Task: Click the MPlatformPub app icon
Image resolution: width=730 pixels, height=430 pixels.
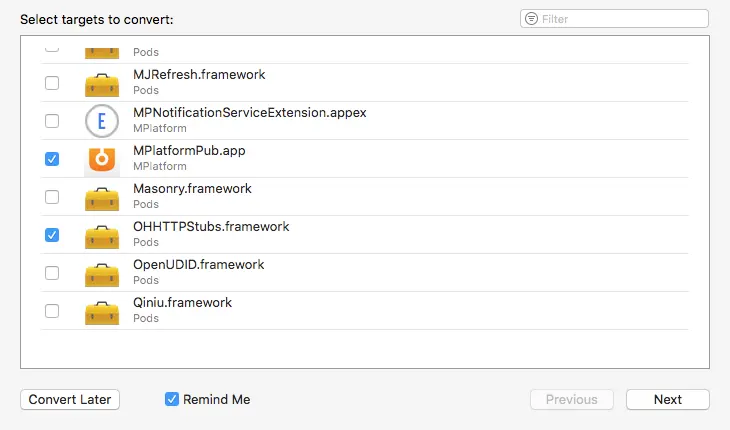Action: tap(102, 159)
